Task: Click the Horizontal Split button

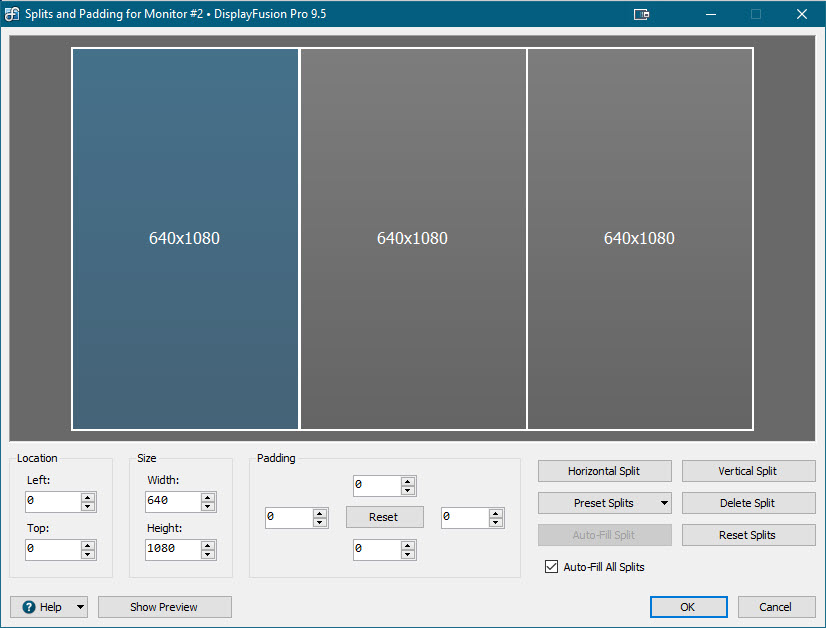Action: point(605,471)
